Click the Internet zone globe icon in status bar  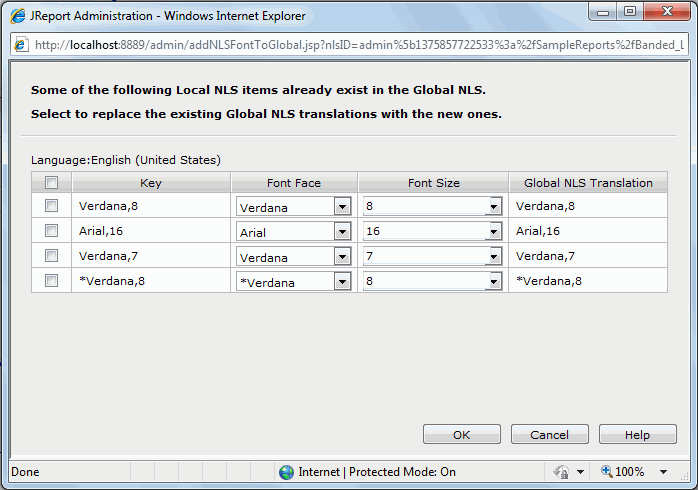286,472
